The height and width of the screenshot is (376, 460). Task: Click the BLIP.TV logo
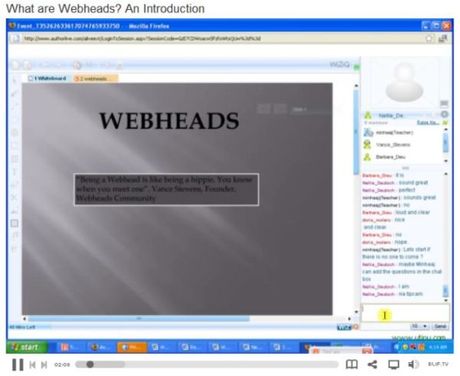(438, 364)
